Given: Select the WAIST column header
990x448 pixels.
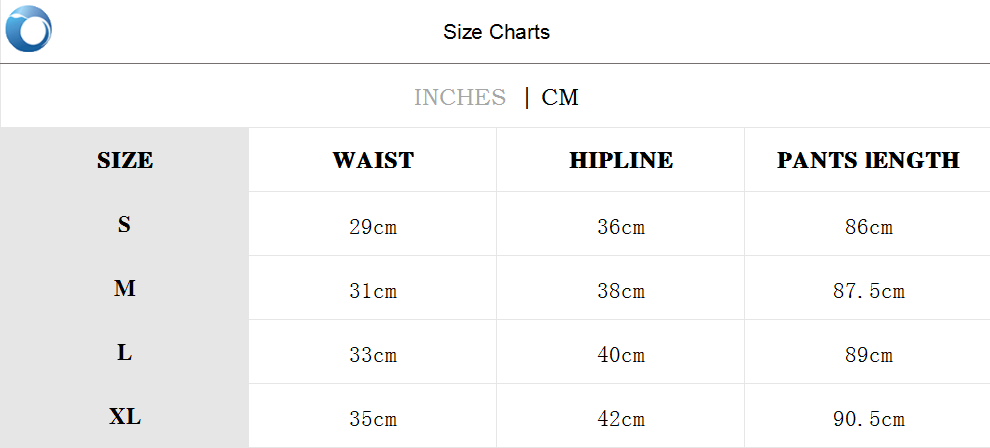Looking at the screenshot, I should 373,160.
